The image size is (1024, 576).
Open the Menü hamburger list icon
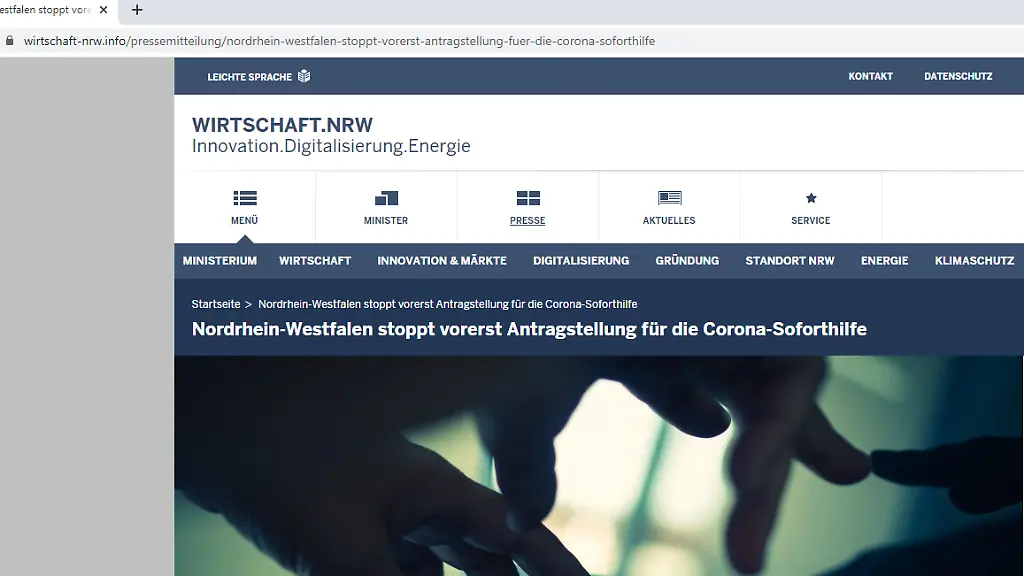(245, 198)
